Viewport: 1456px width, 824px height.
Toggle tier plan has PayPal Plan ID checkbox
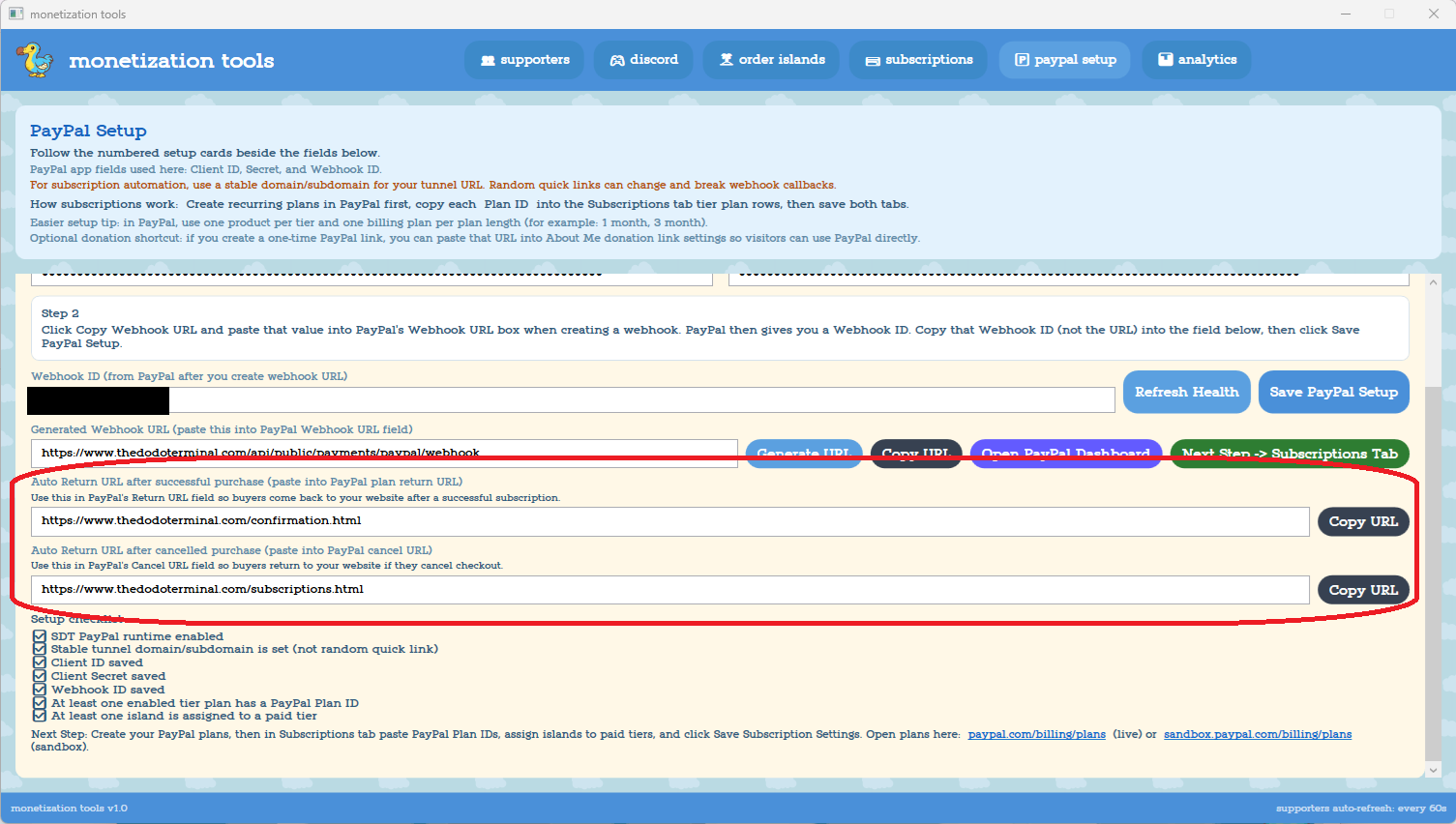(40, 703)
